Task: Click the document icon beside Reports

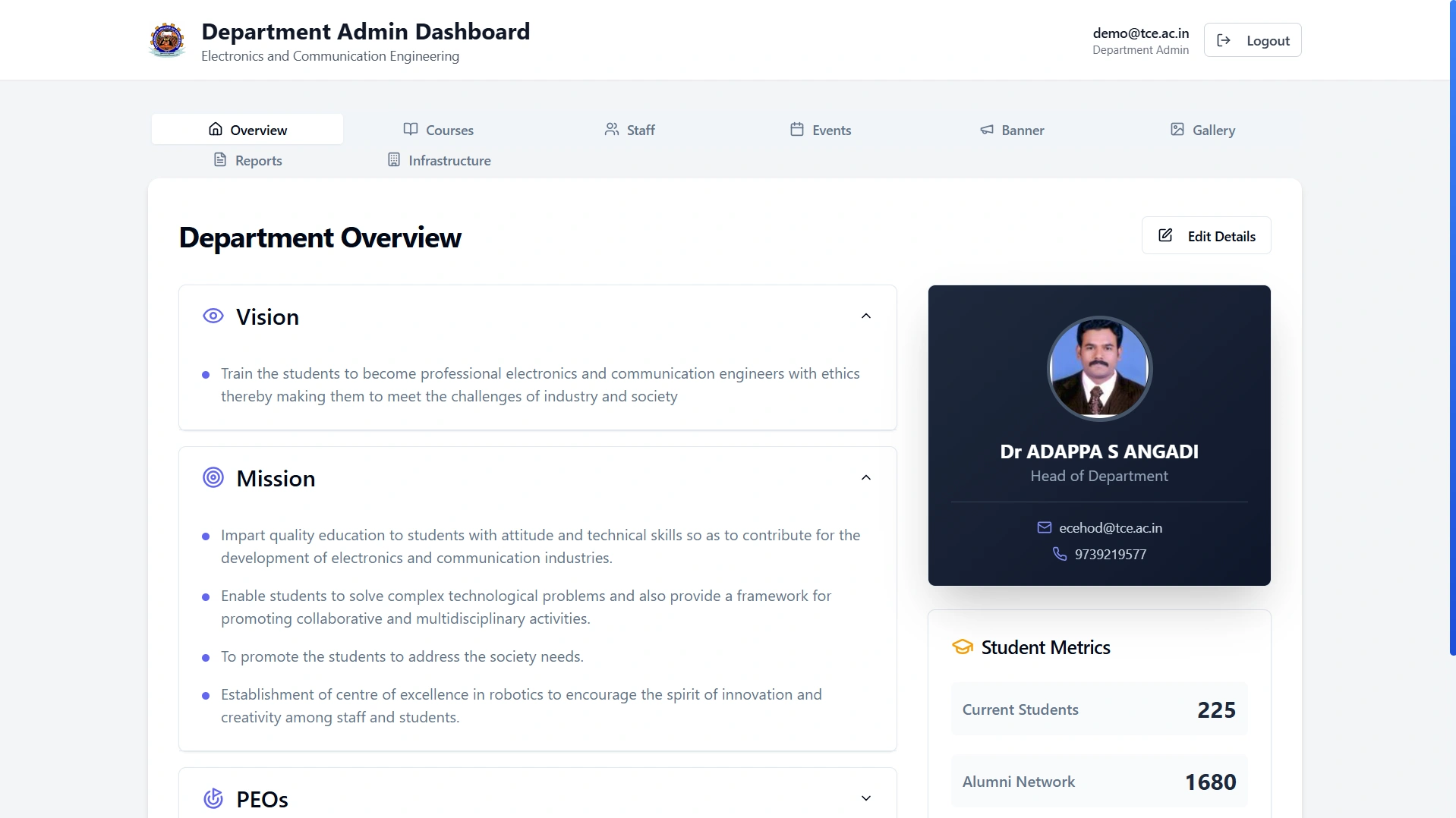Action: coord(220,159)
